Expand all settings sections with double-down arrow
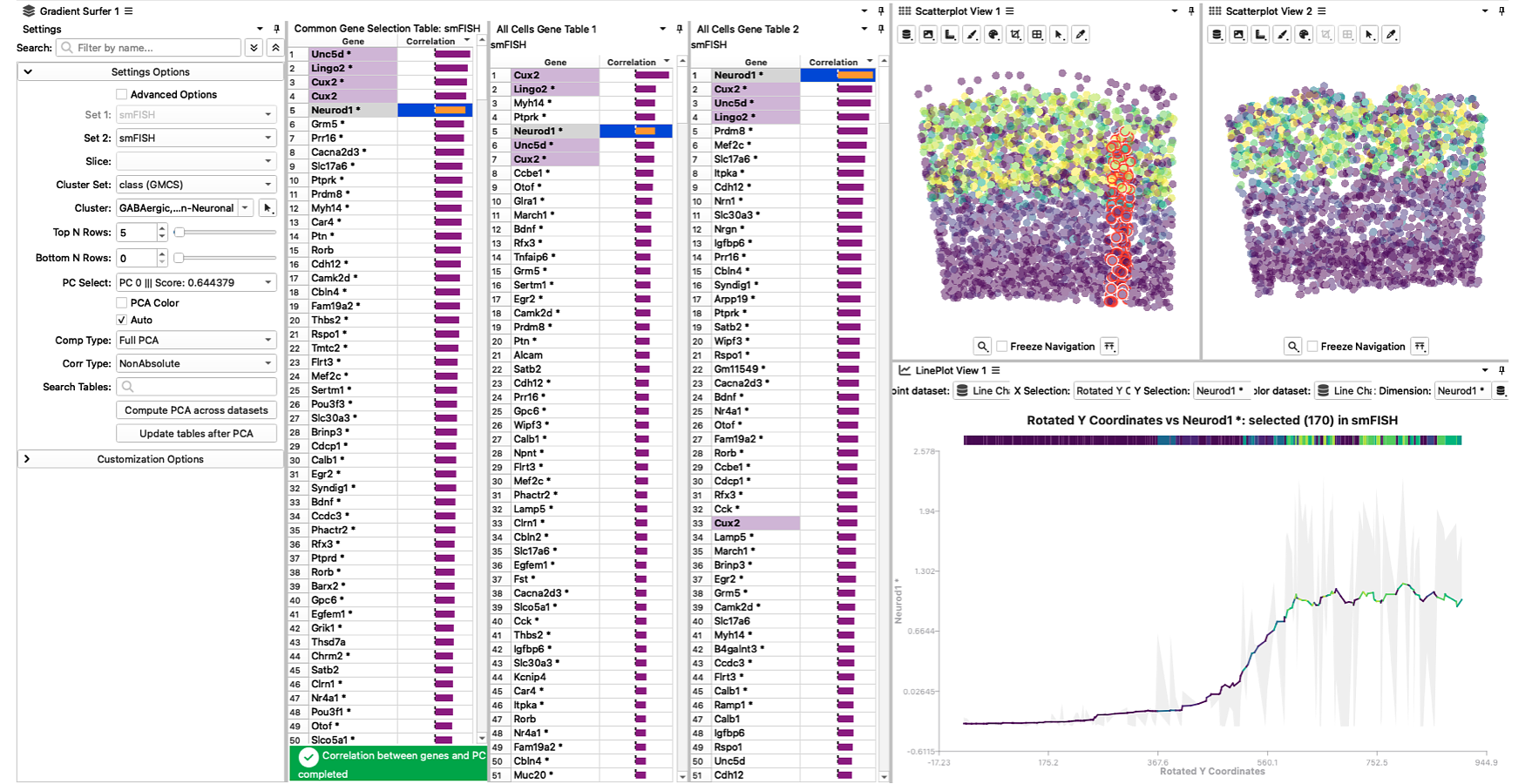Viewport: 1525px width, 784px height. pos(254,48)
